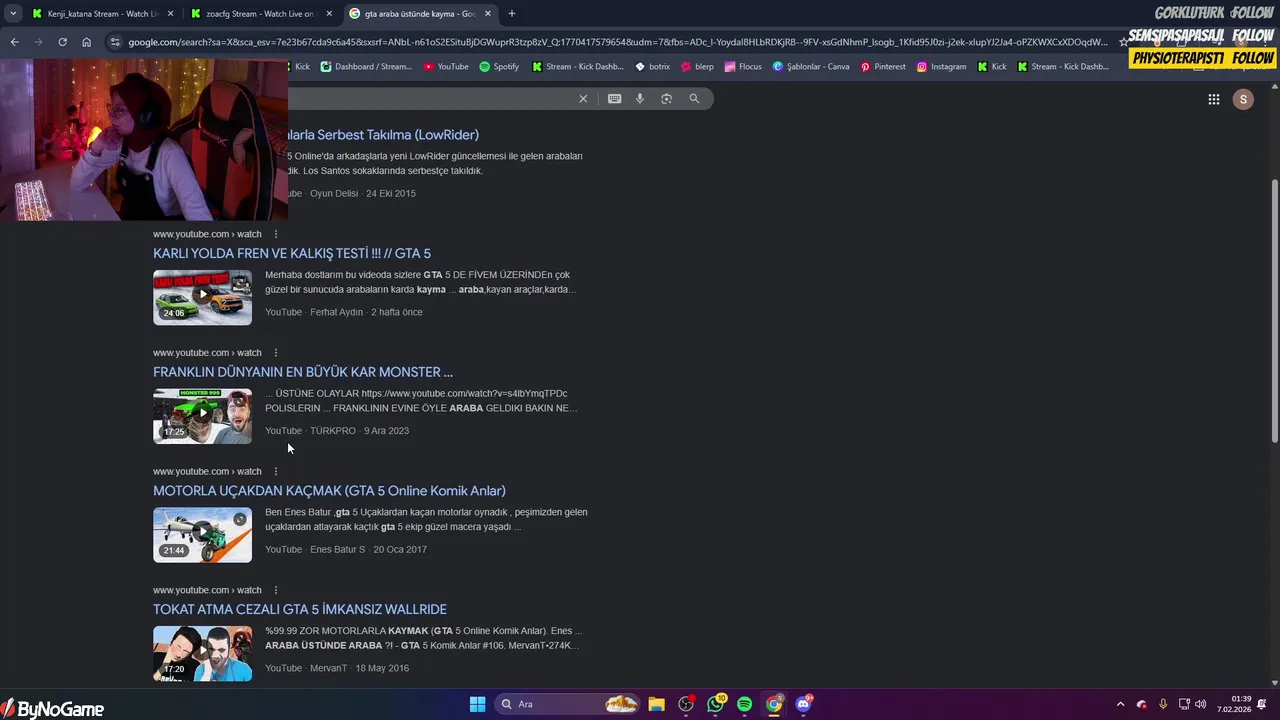Open Serbest Takılma (LowRider) result link

(383, 135)
